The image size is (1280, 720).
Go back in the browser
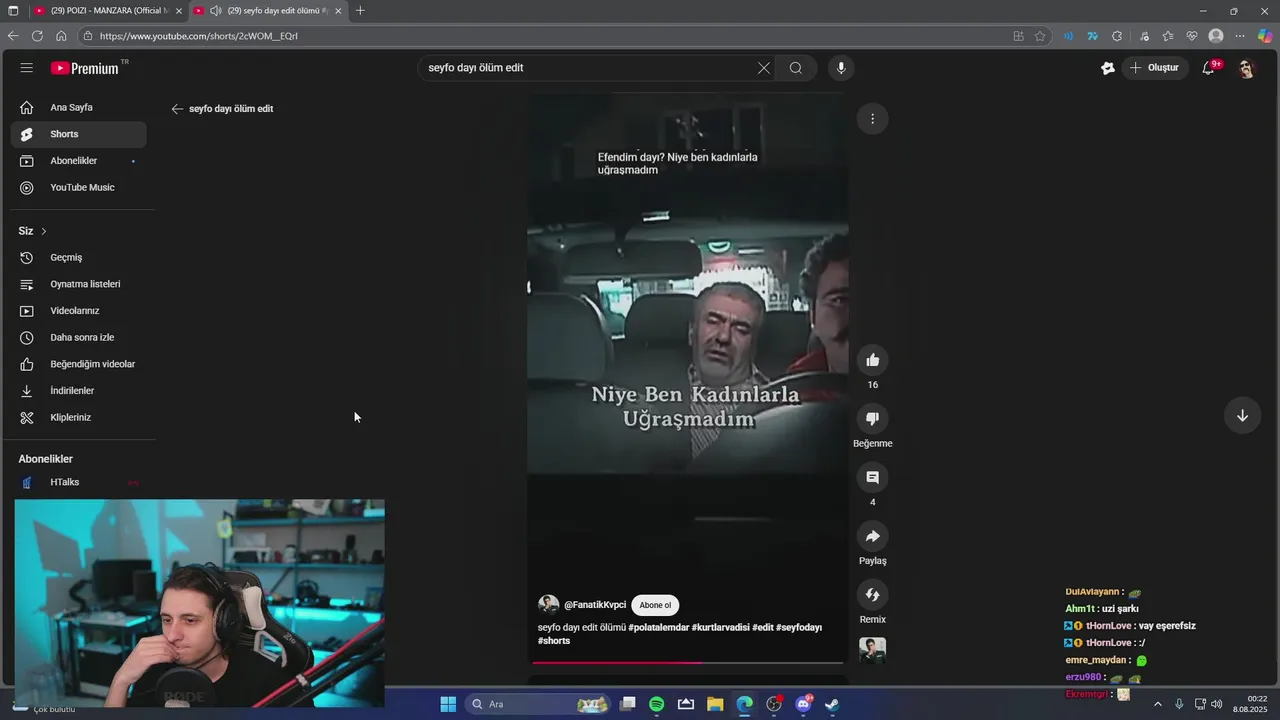[x=13, y=36]
